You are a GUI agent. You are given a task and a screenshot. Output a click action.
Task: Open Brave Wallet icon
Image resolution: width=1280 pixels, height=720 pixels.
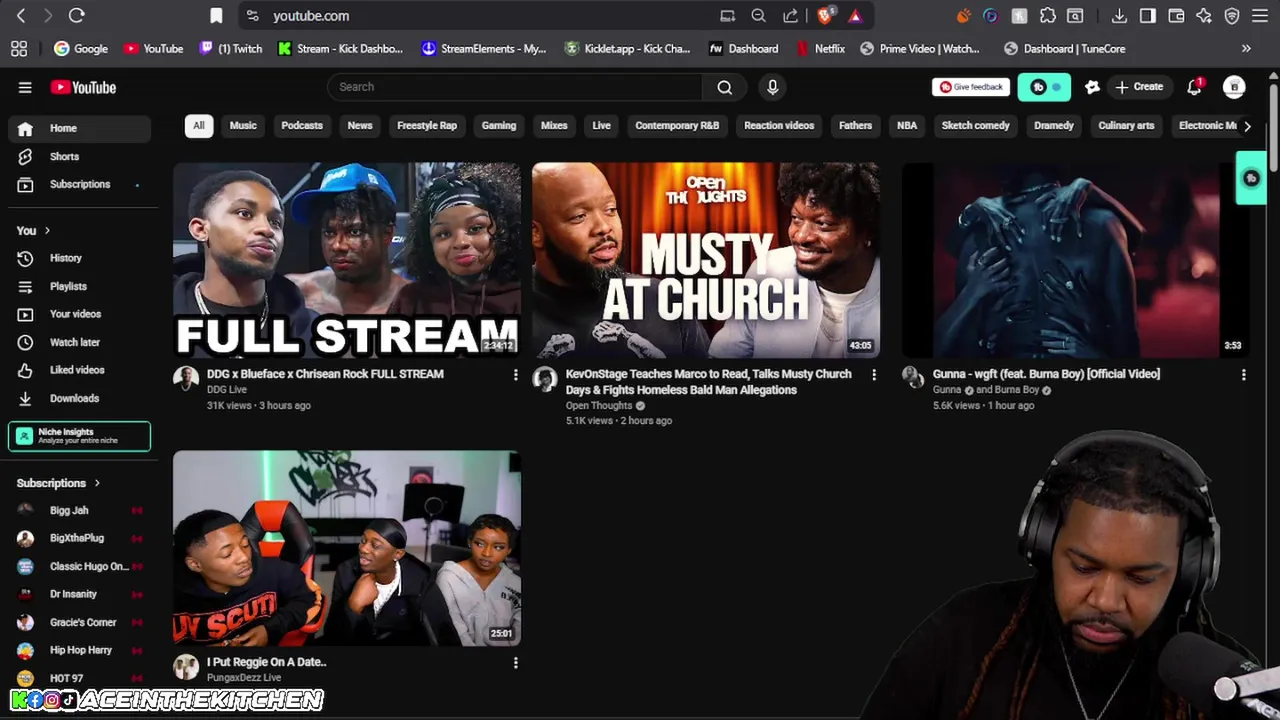click(x=1176, y=16)
